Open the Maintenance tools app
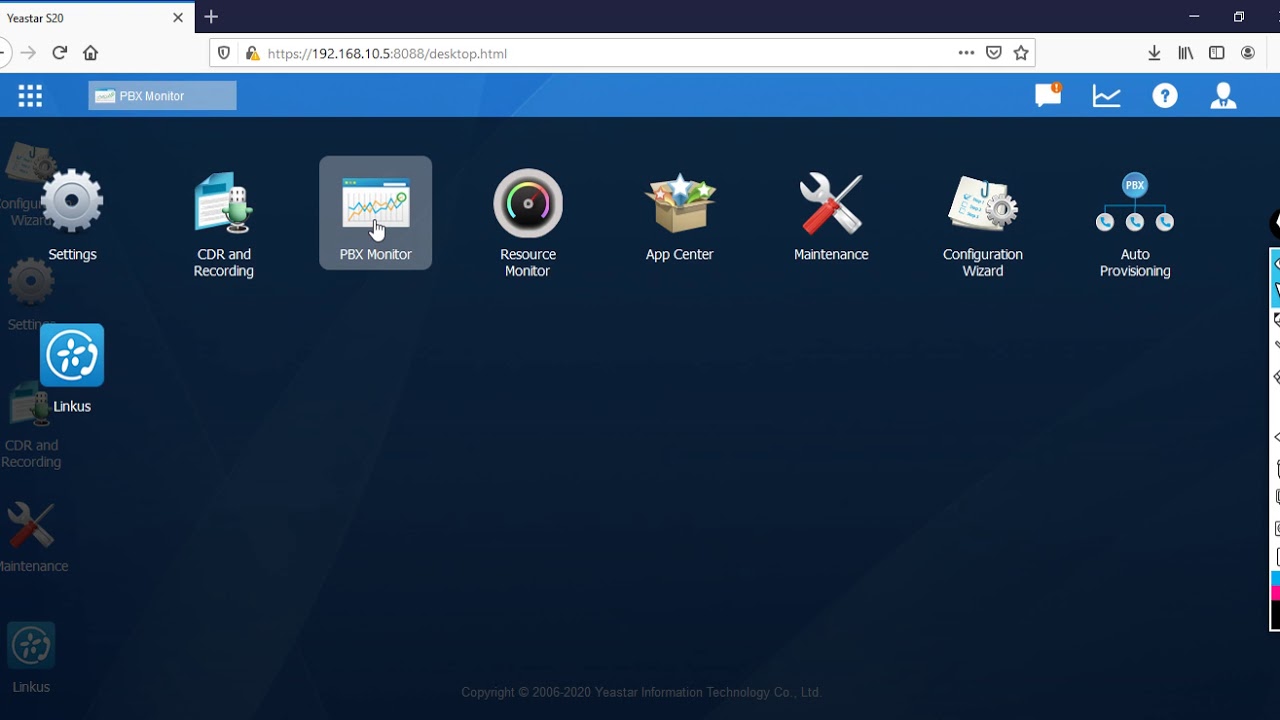Image resolution: width=1280 pixels, height=720 pixels. click(831, 215)
